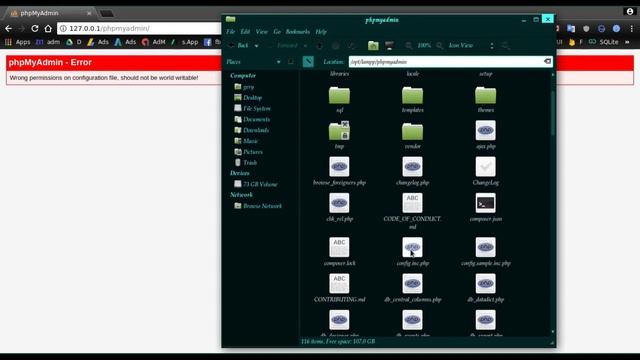The width and height of the screenshot is (640, 360).
Task: Open the View menu
Action: click(x=262, y=31)
